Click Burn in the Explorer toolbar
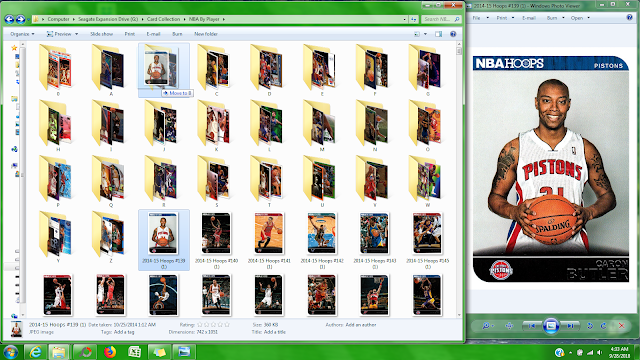Screen dimensions: 640x360 pos(177,34)
